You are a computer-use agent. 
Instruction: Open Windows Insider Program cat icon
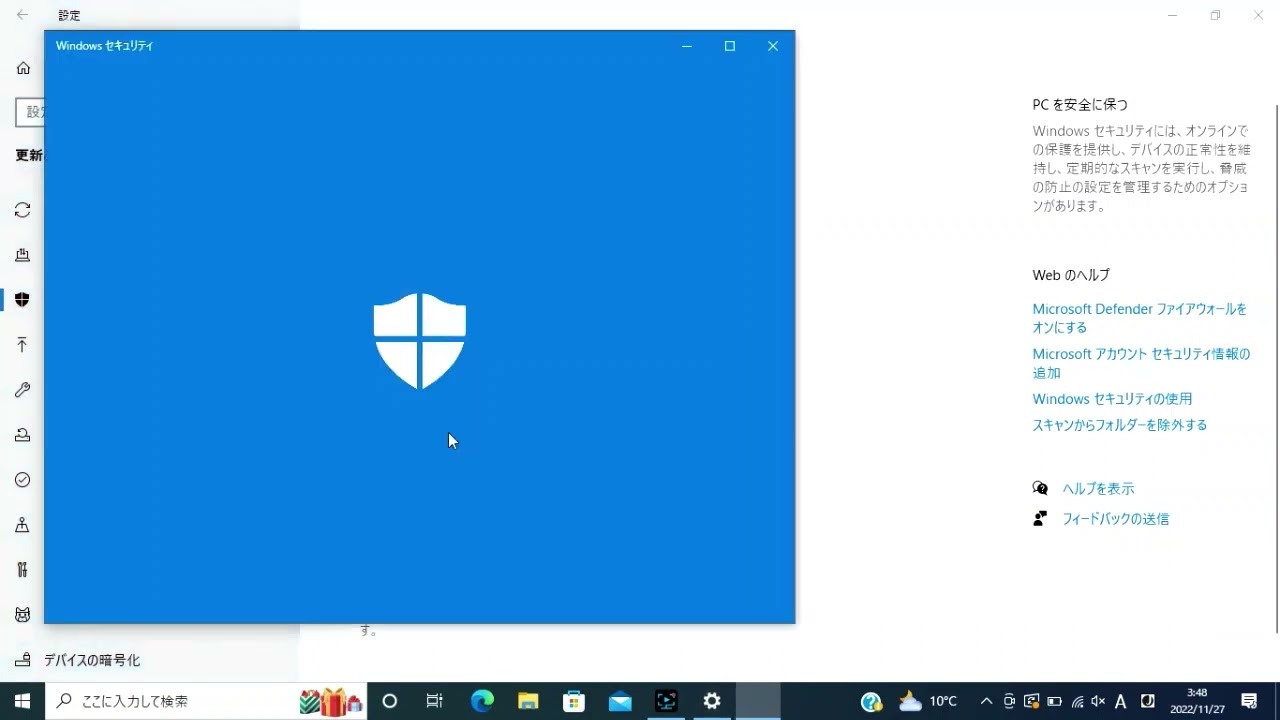[x=22, y=615]
